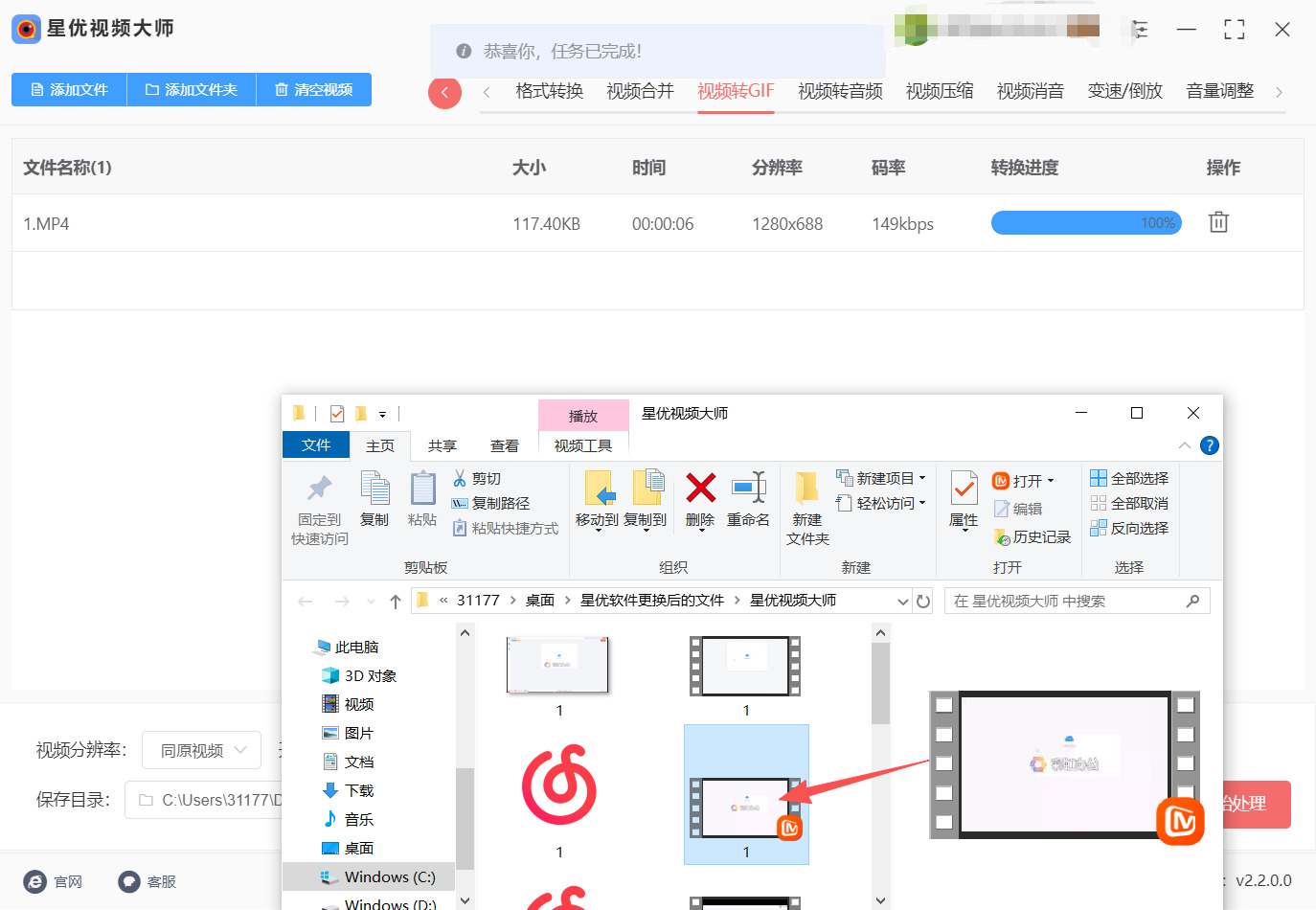
Task: Open the 共享 tab in Explorer
Action: pyautogui.click(x=442, y=445)
